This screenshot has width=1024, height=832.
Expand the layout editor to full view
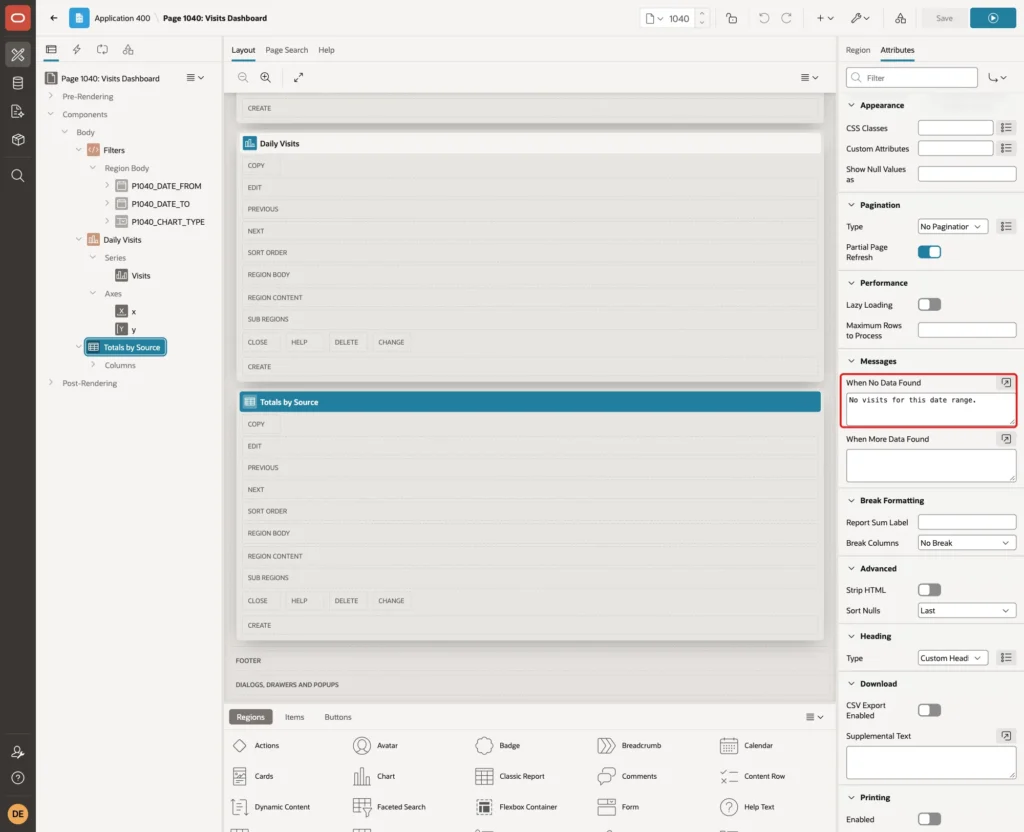tap(298, 77)
